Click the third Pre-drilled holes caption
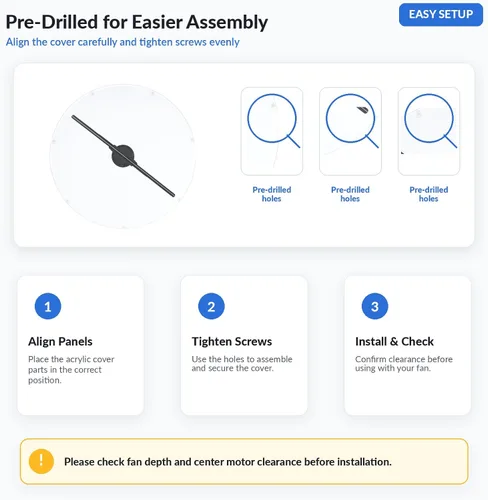 (429, 194)
